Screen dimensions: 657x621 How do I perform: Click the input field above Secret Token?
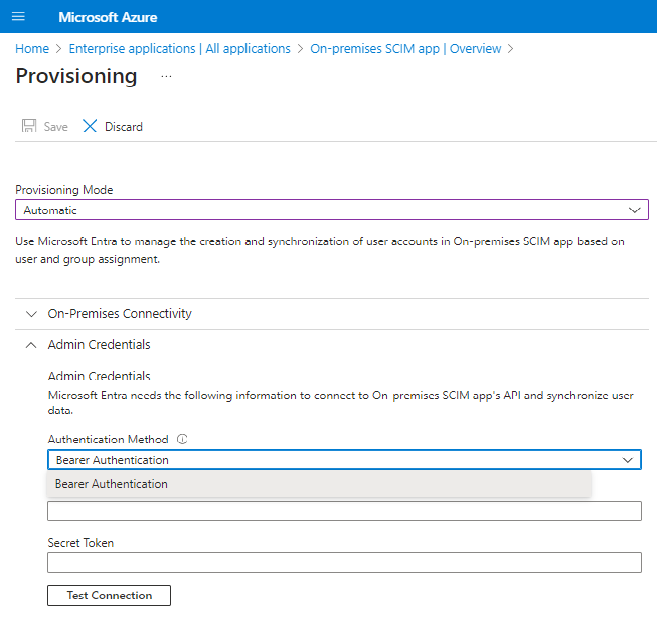[x=344, y=511]
